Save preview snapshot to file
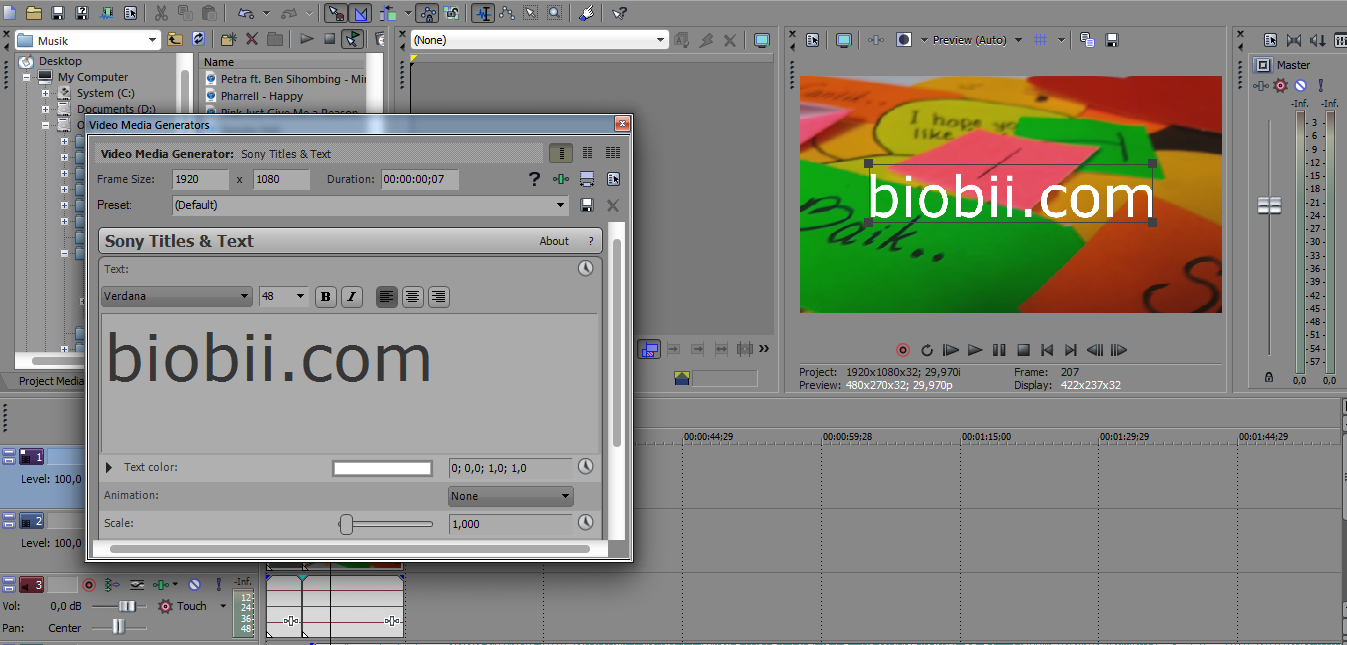This screenshot has width=1347, height=645. (1112, 40)
